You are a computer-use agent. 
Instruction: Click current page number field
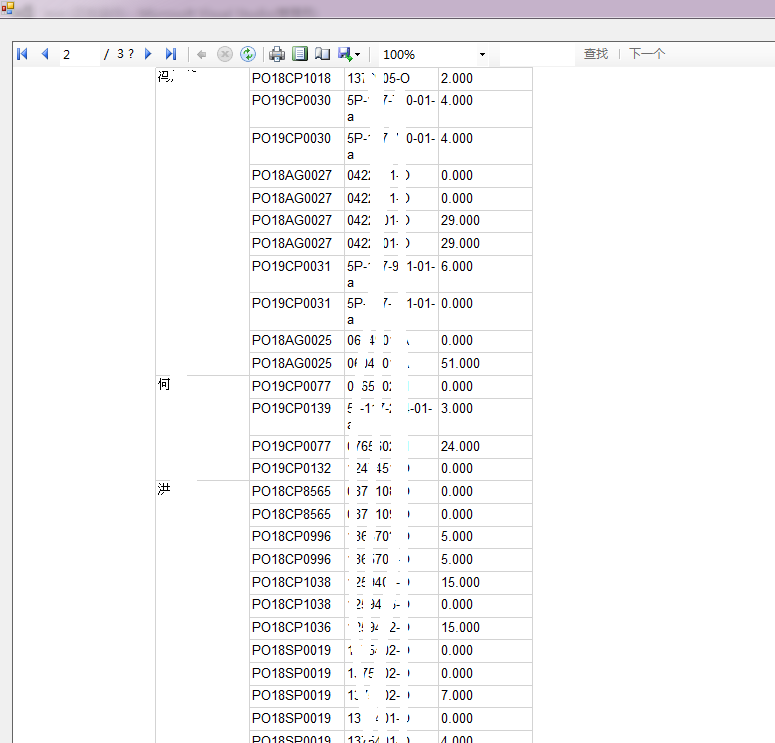coord(79,54)
